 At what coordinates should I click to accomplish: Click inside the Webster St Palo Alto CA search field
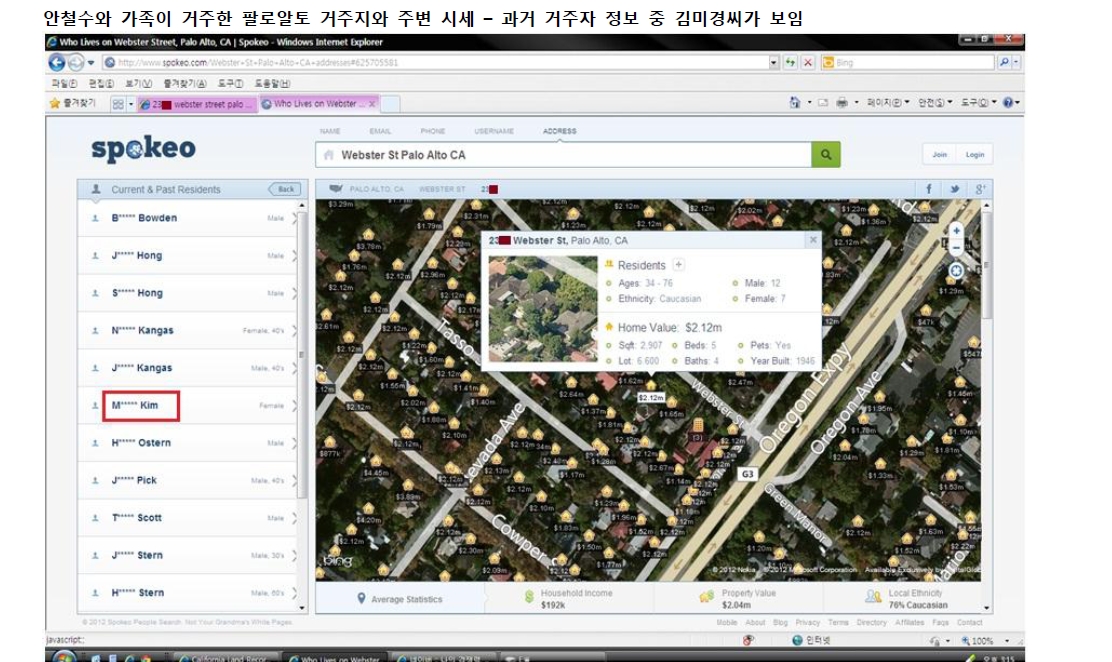(564, 155)
